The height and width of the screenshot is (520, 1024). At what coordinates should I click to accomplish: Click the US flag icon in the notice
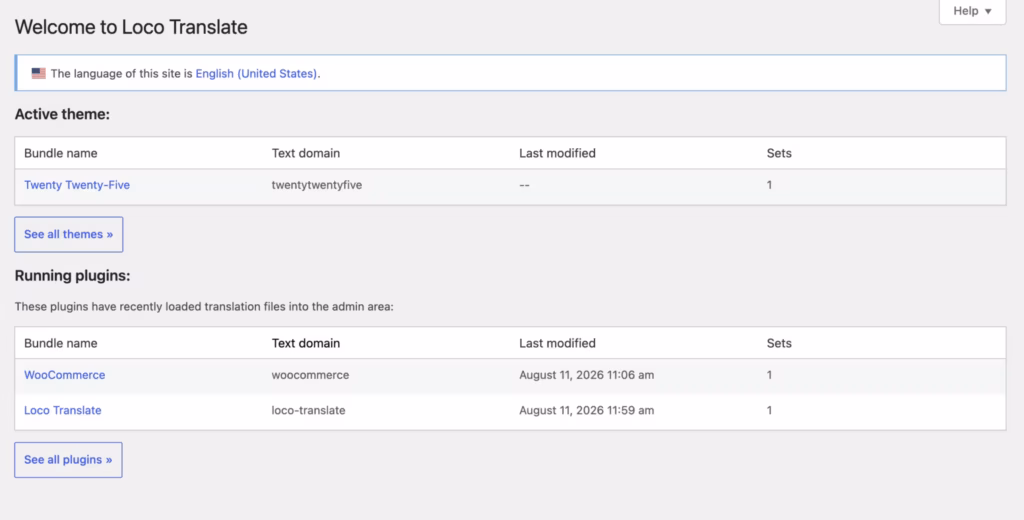coord(39,74)
